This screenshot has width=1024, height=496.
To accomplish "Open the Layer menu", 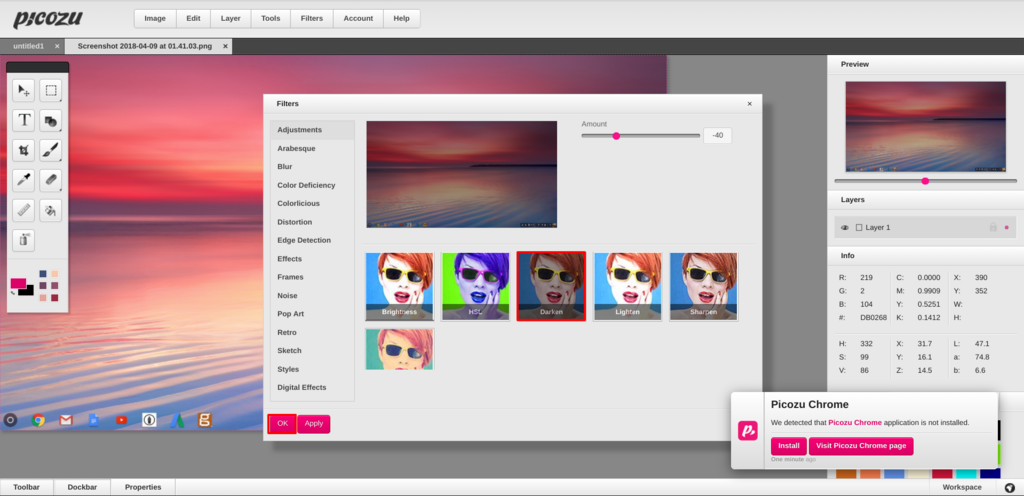I will pyautogui.click(x=231, y=18).
